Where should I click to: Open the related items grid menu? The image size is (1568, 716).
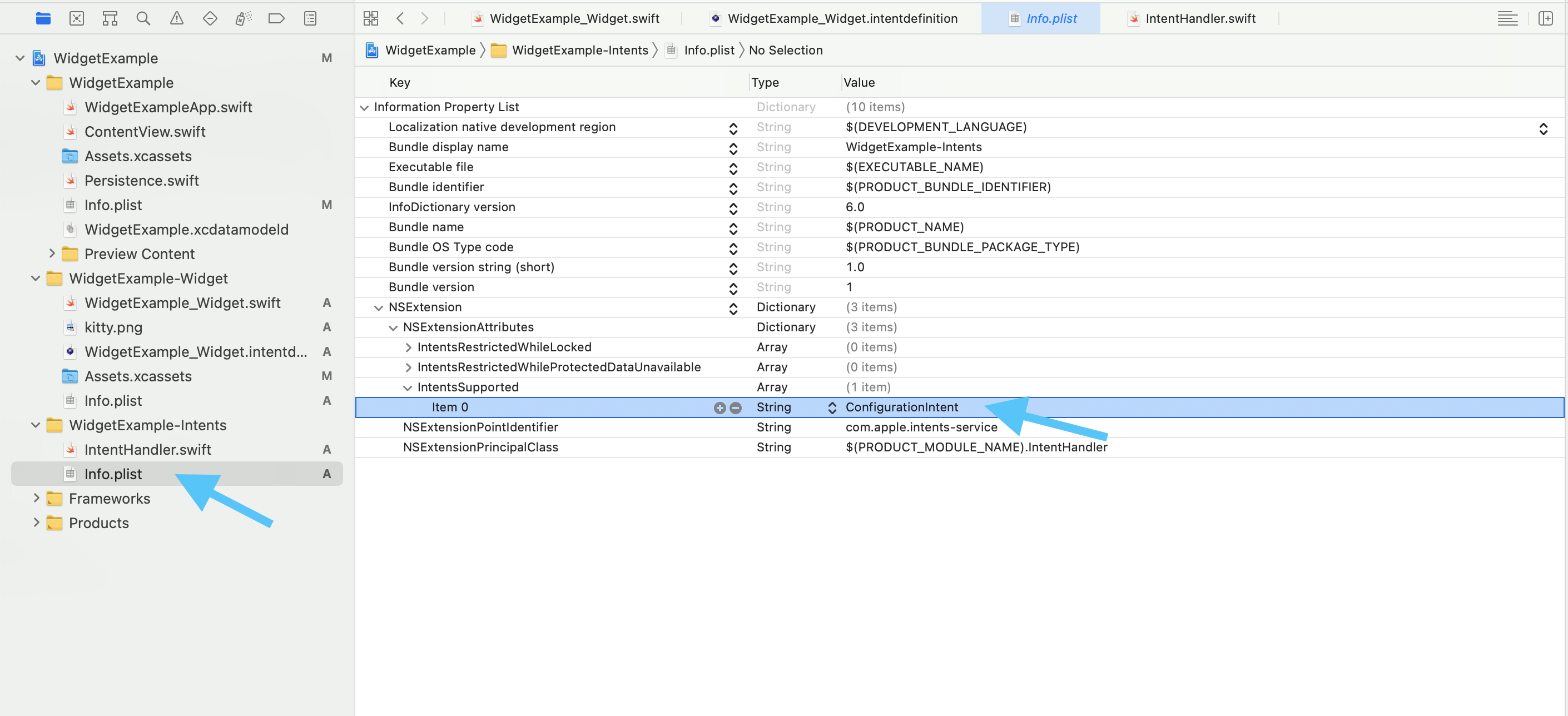pyautogui.click(x=371, y=18)
